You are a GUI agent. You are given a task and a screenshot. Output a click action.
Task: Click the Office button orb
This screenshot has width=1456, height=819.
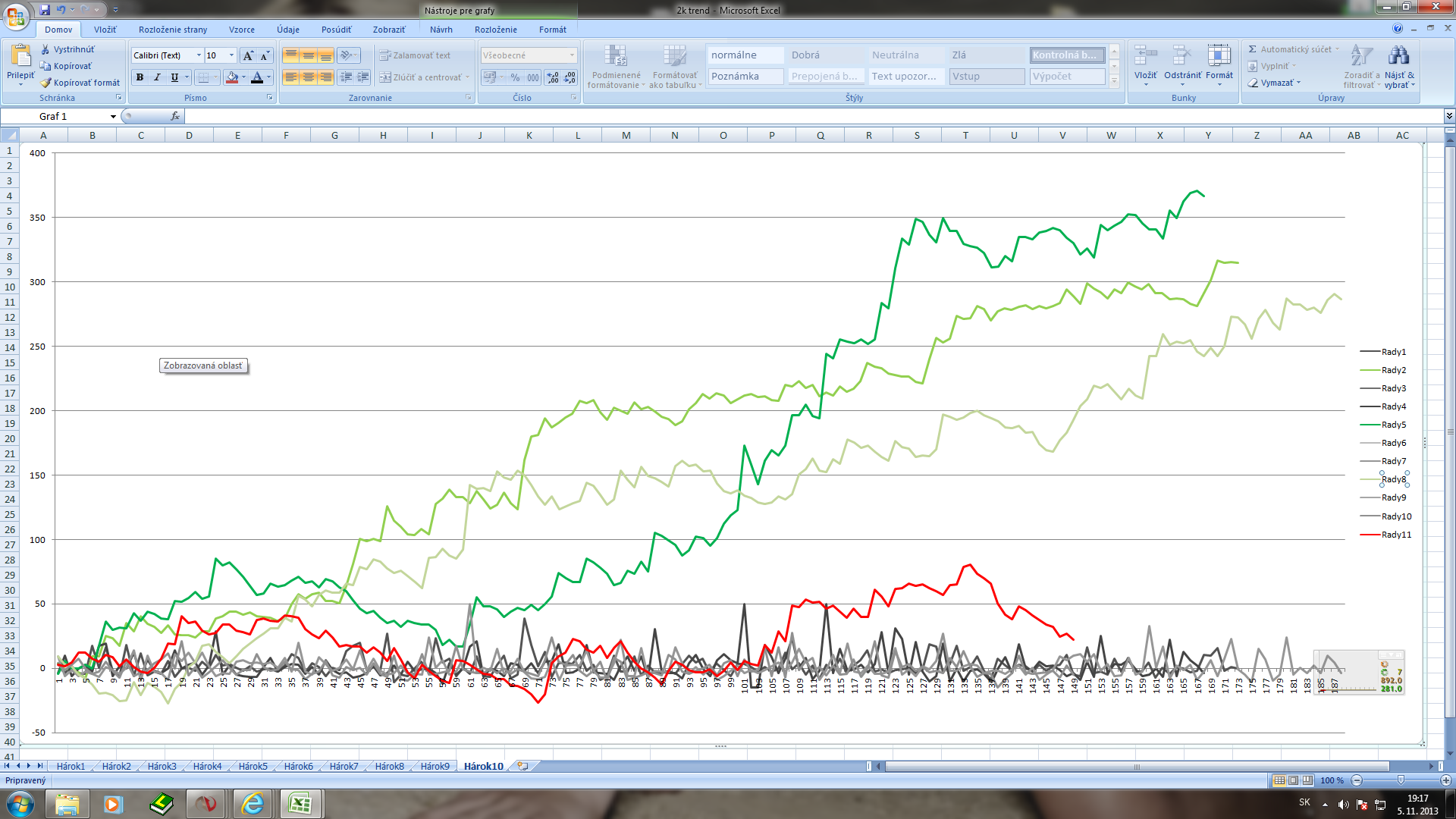15,15
